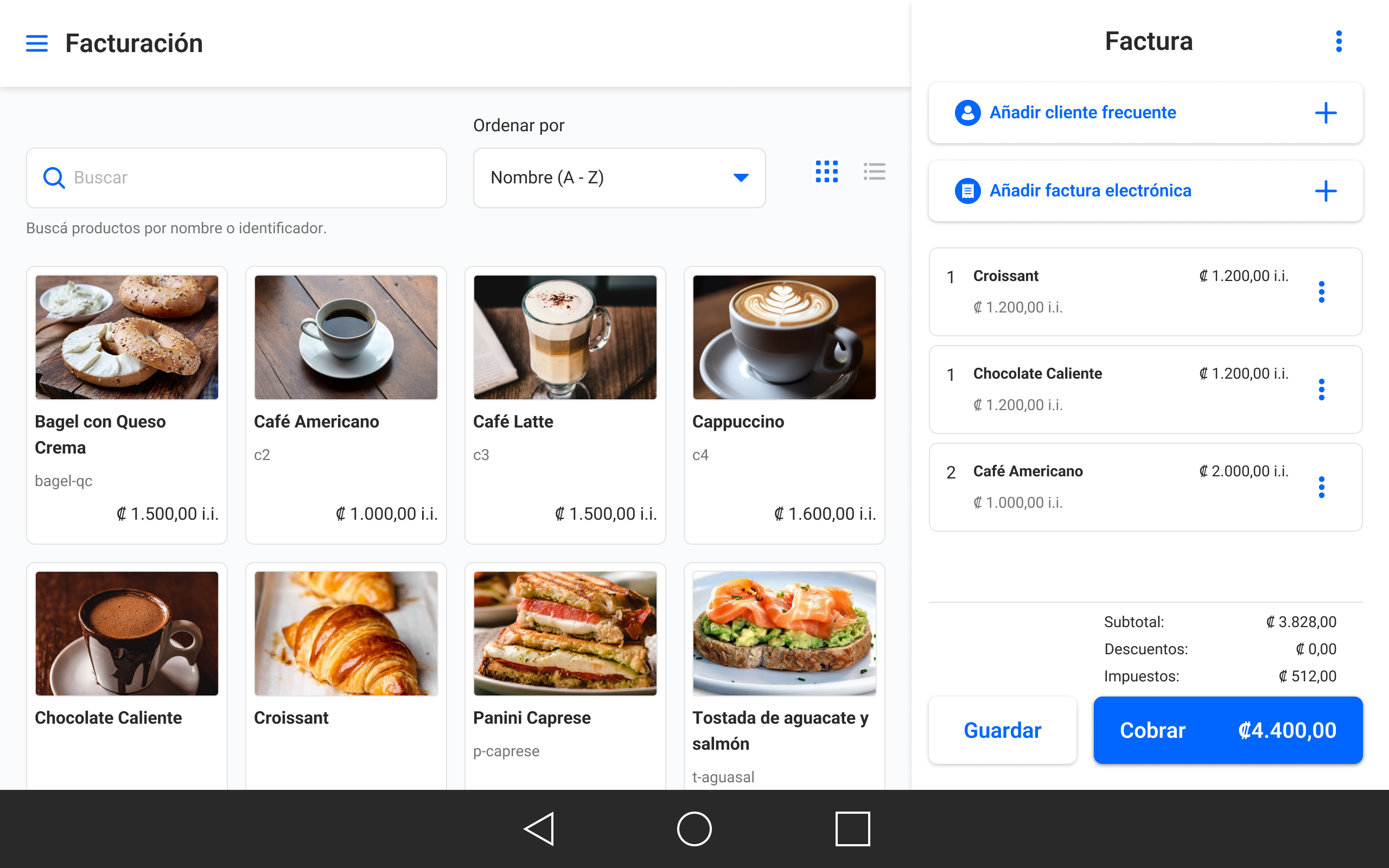
Task: Click the sort dropdown arrow
Action: tap(741, 177)
